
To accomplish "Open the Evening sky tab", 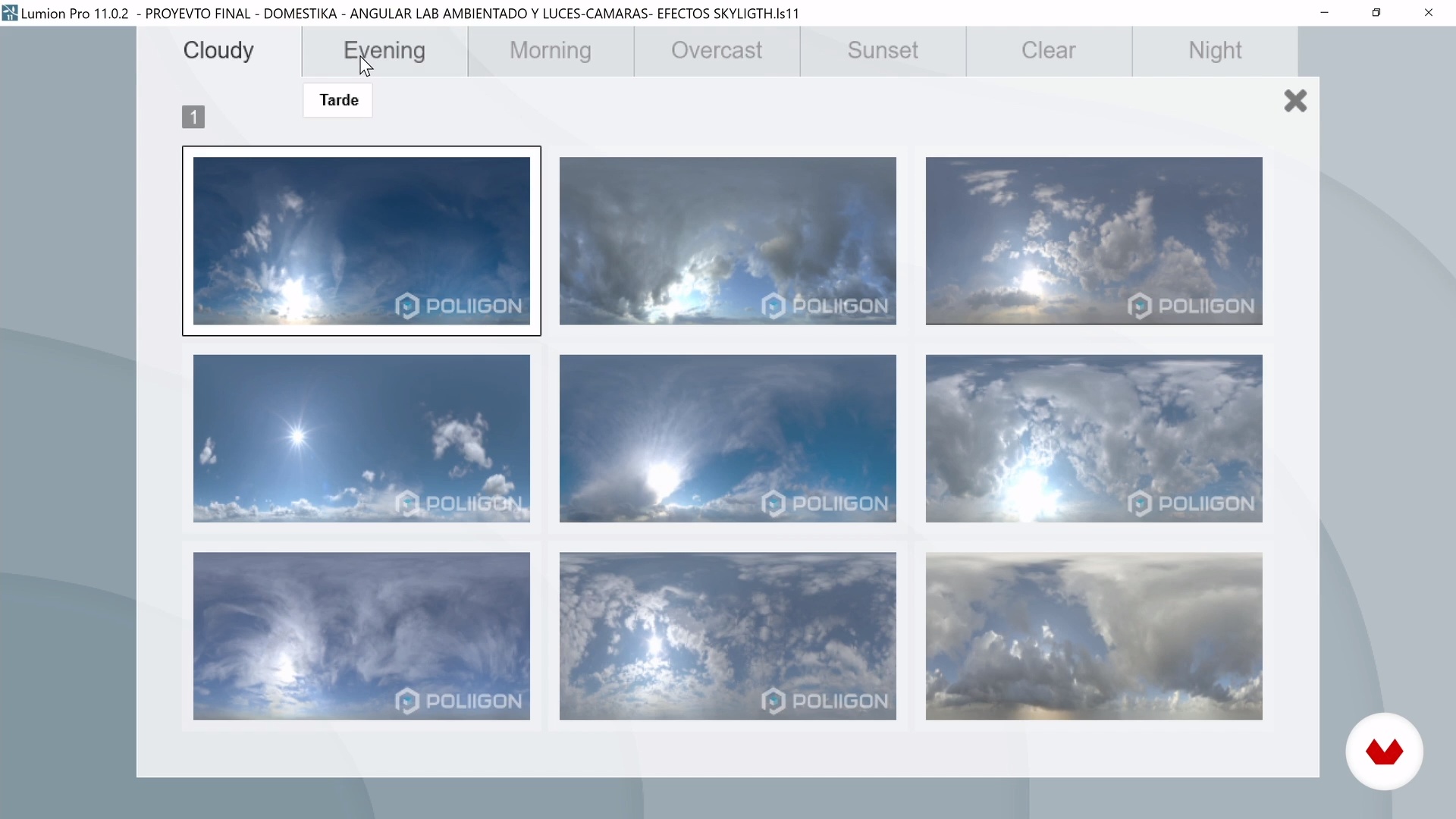I will point(384,51).
